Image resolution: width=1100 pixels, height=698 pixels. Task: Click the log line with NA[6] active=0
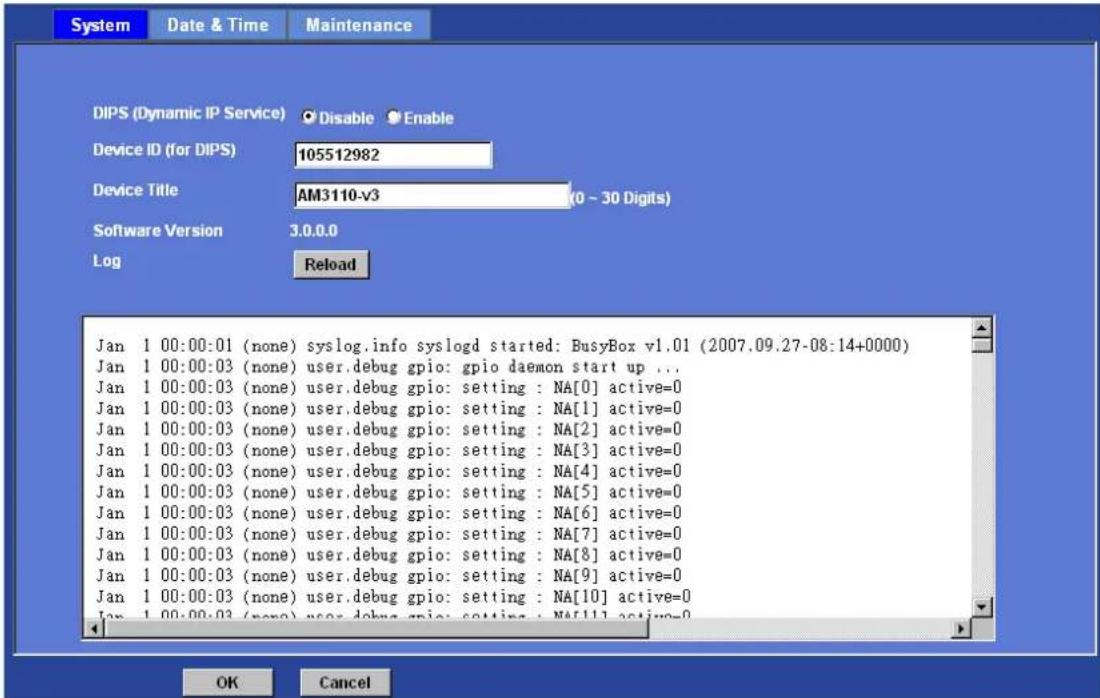[x=389, y=513]
